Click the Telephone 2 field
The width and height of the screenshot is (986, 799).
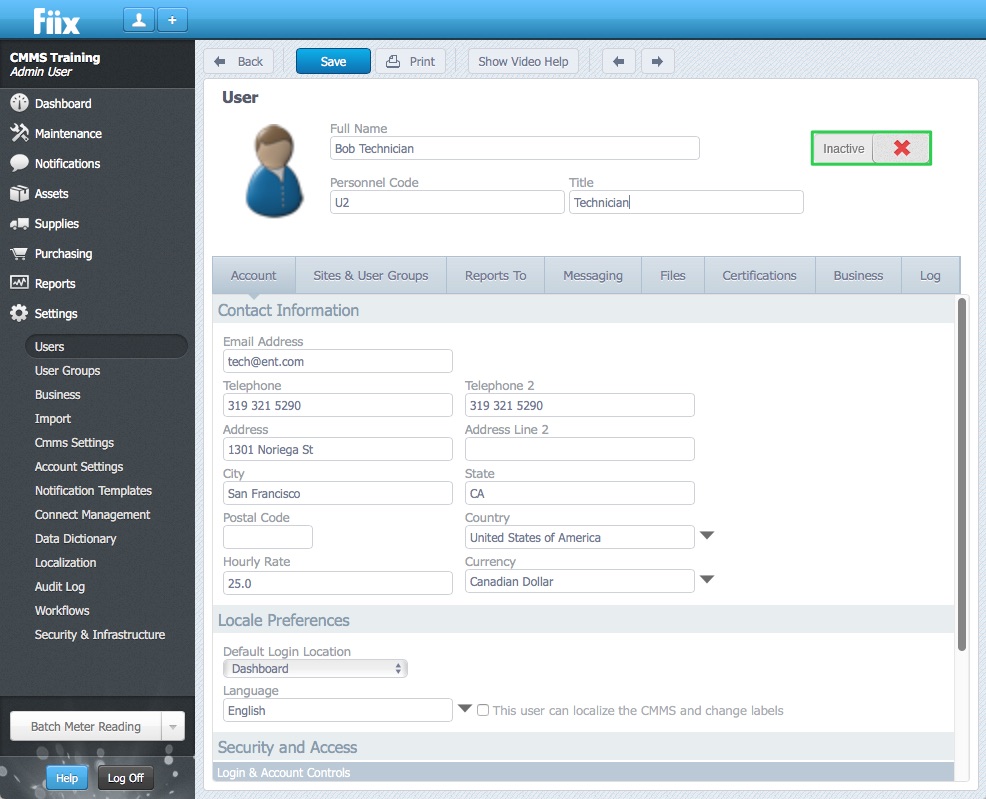point(580,405)
